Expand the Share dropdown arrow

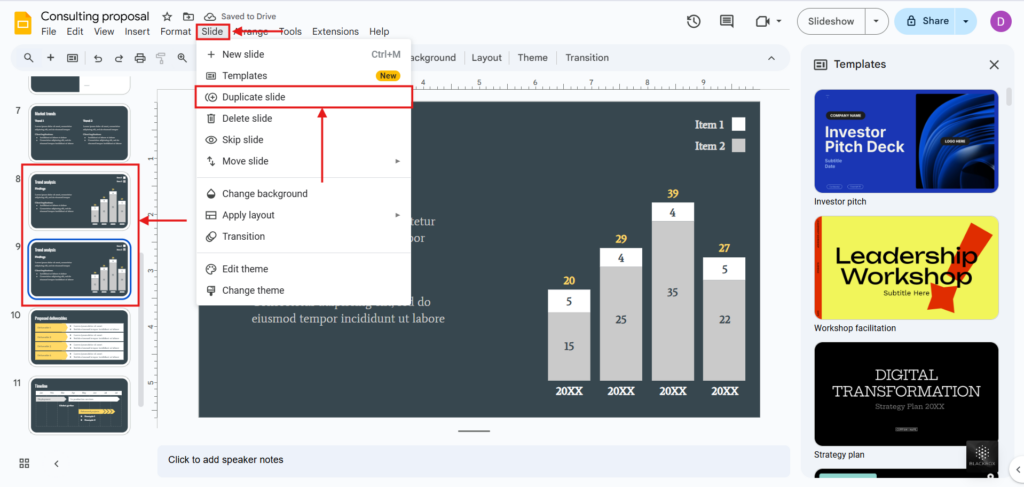966,21
